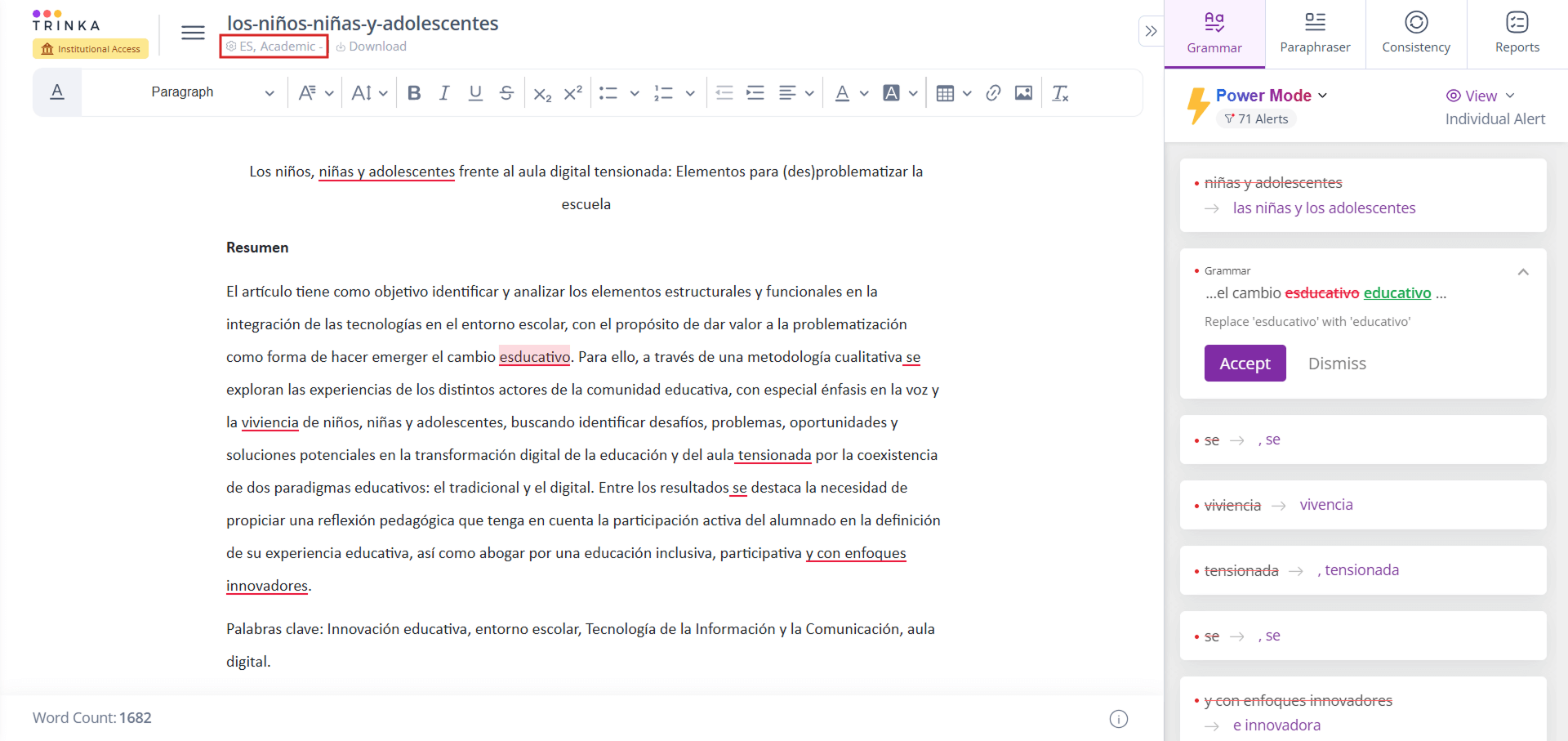Remove formatting with clear format icon
This screenshot has width=1568, height=741.
click(1060, 93)
